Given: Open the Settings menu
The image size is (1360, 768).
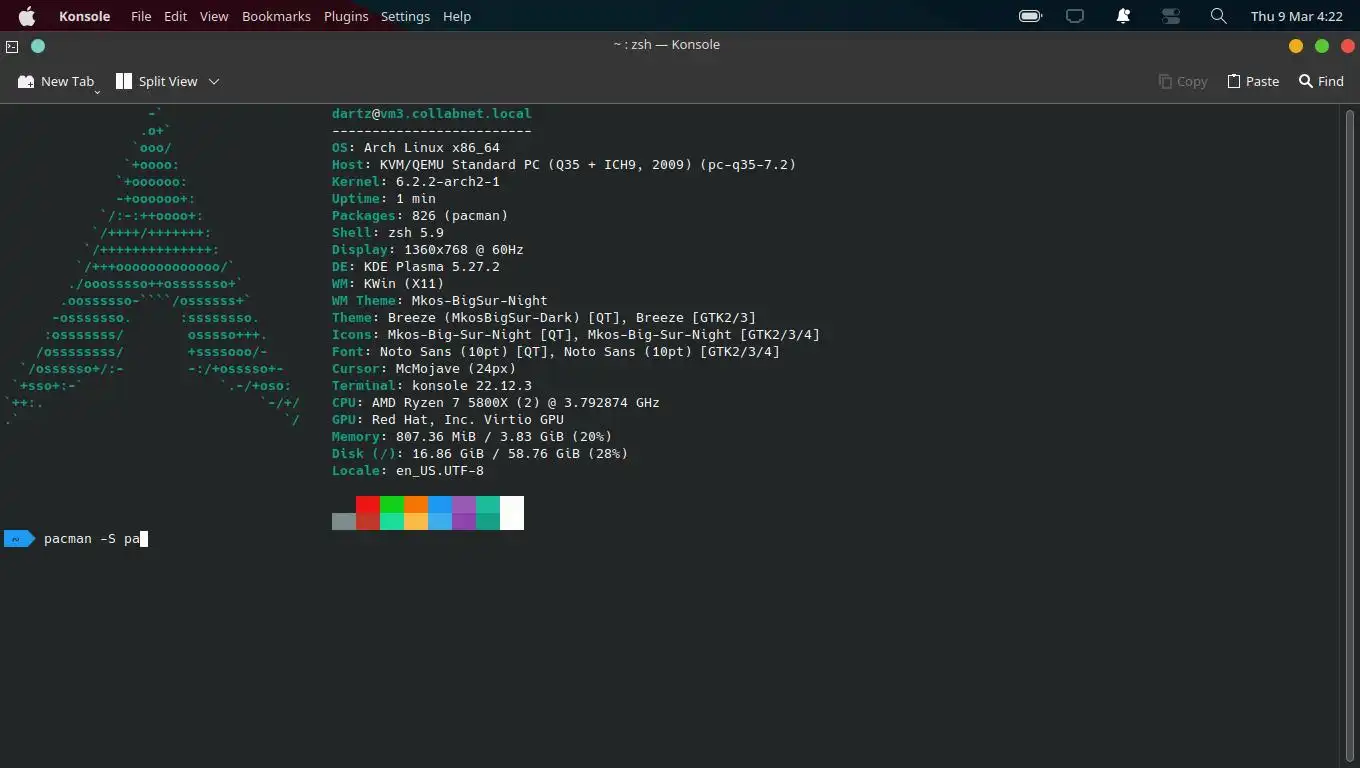Looking at the screenshot, I should pyautogui.click(x=405, y=16).
